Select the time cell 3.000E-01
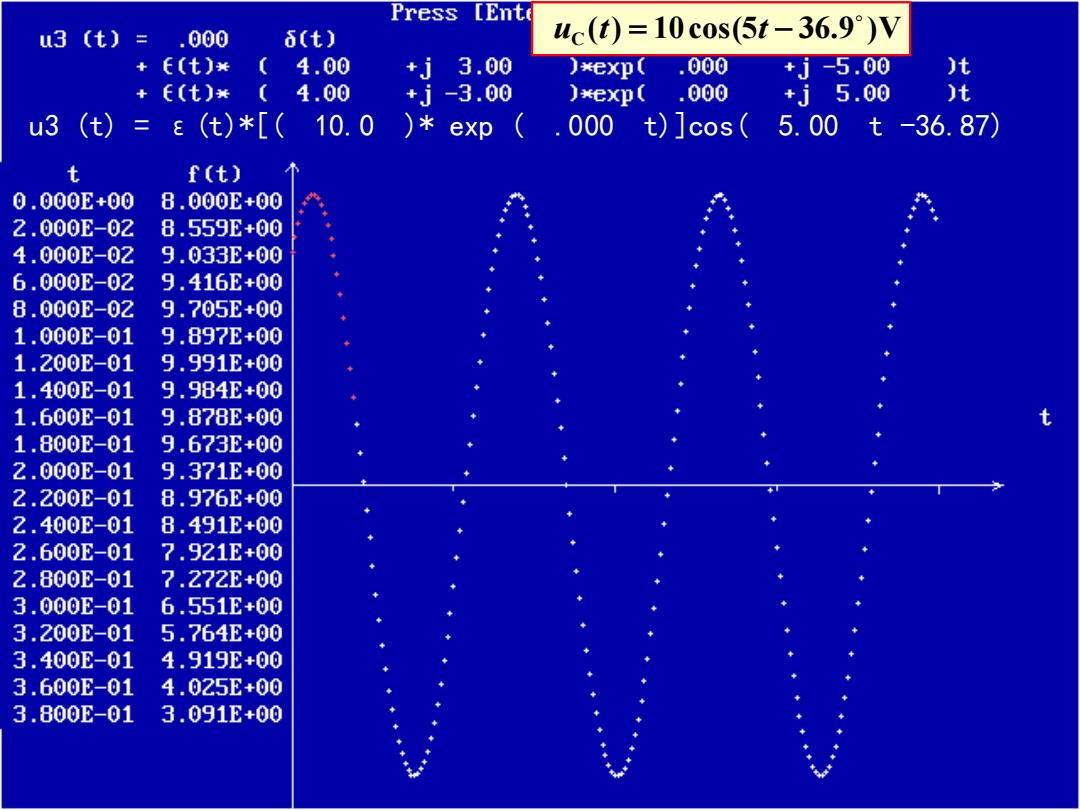1080x810 pixels. tap(74, 607)
